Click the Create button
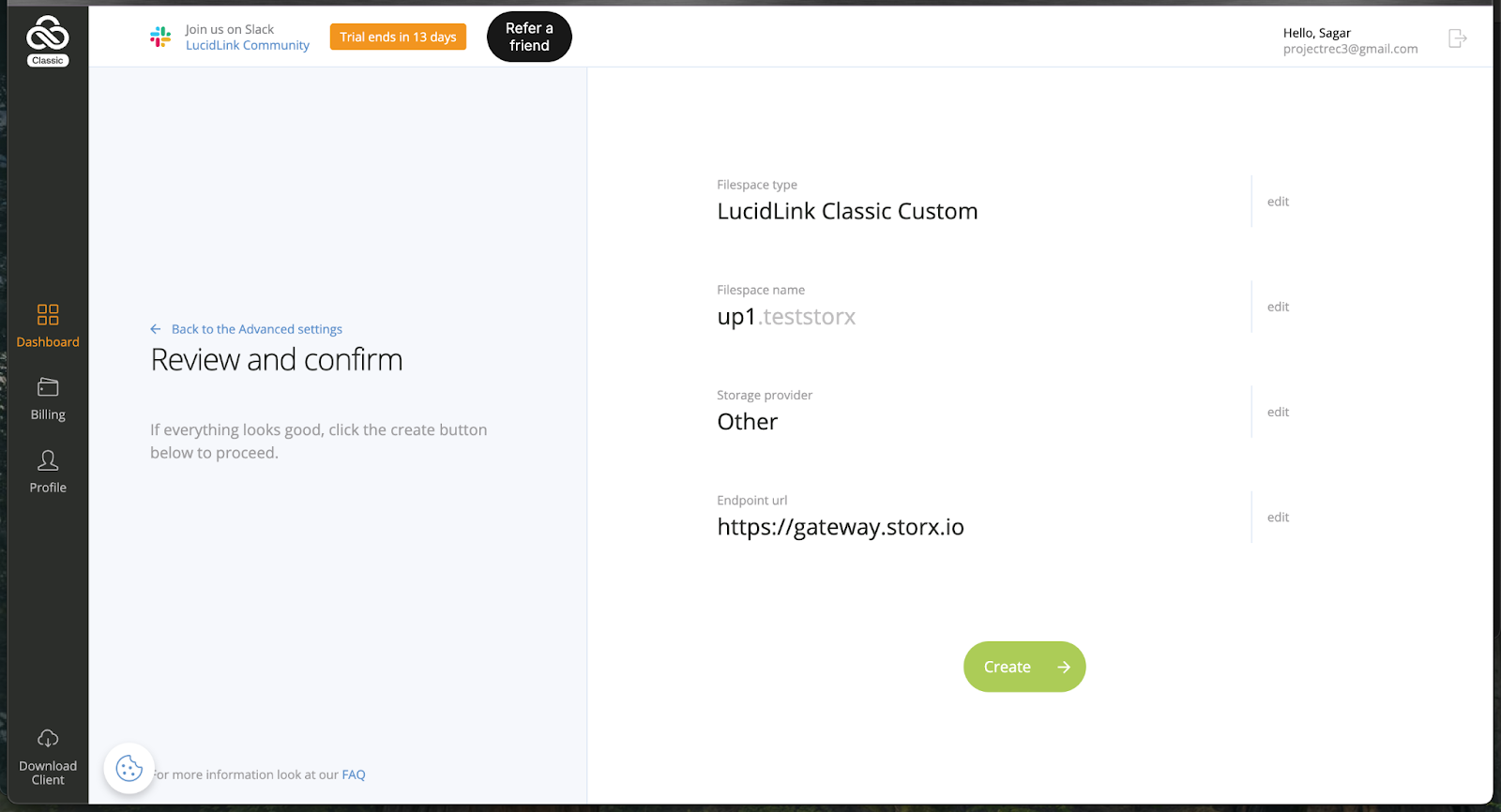Viewport: 1501px width, 812px height. coord(1024,667)
